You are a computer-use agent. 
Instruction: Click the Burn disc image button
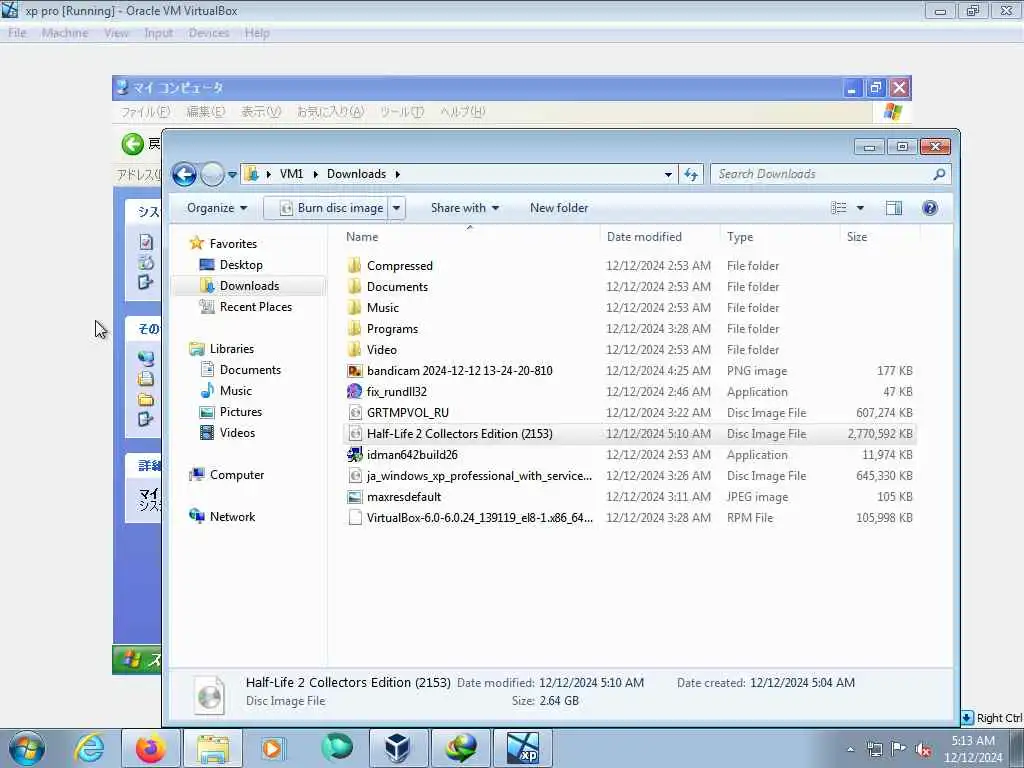click(331, 208)
